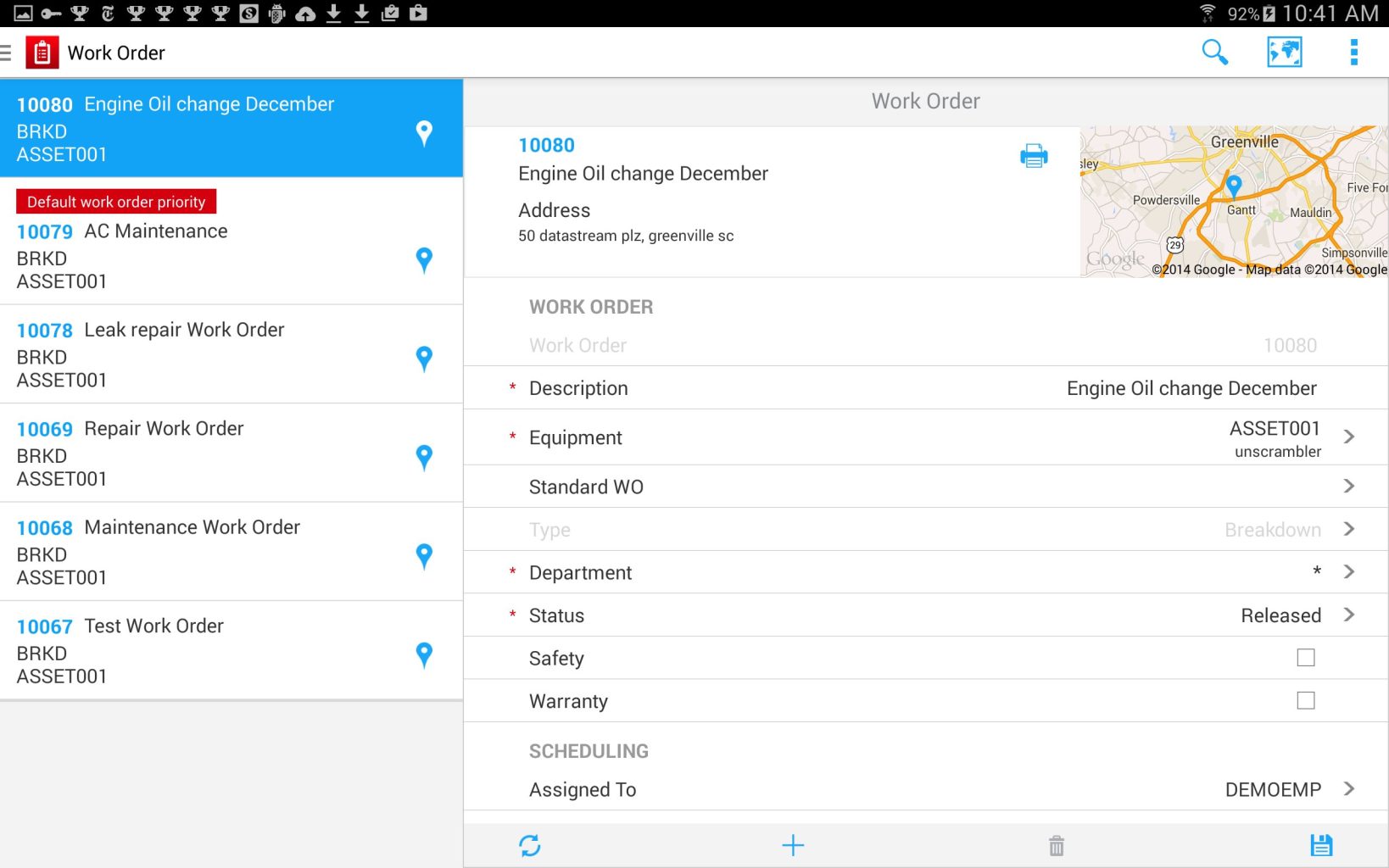This screenshot has height=868, width=1389.
Task: Tap location pin for AC Maintenance
Action: [x=424, y=260]
